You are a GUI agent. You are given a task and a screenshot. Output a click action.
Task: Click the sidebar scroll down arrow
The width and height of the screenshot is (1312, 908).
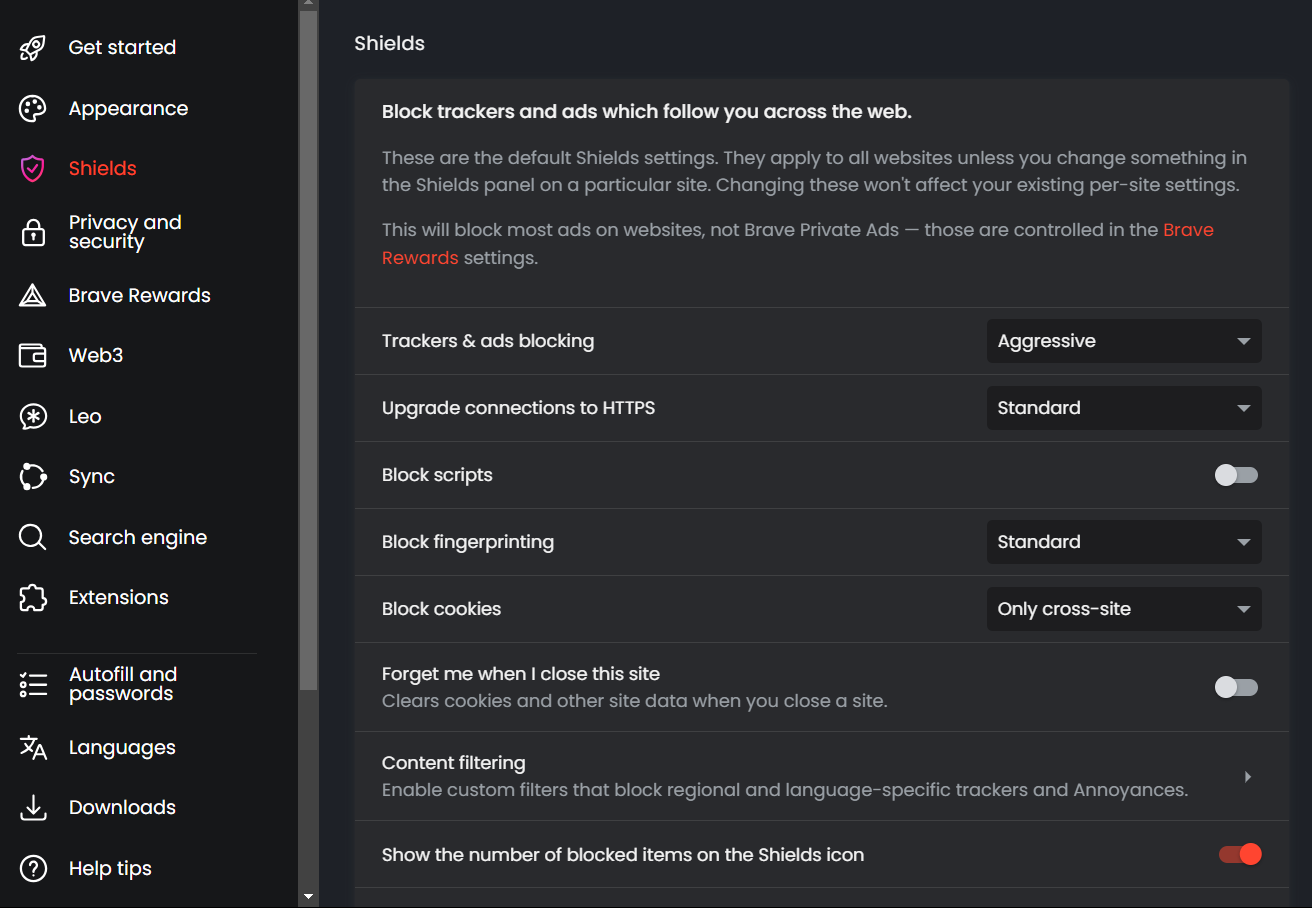(x=308, y=897)
